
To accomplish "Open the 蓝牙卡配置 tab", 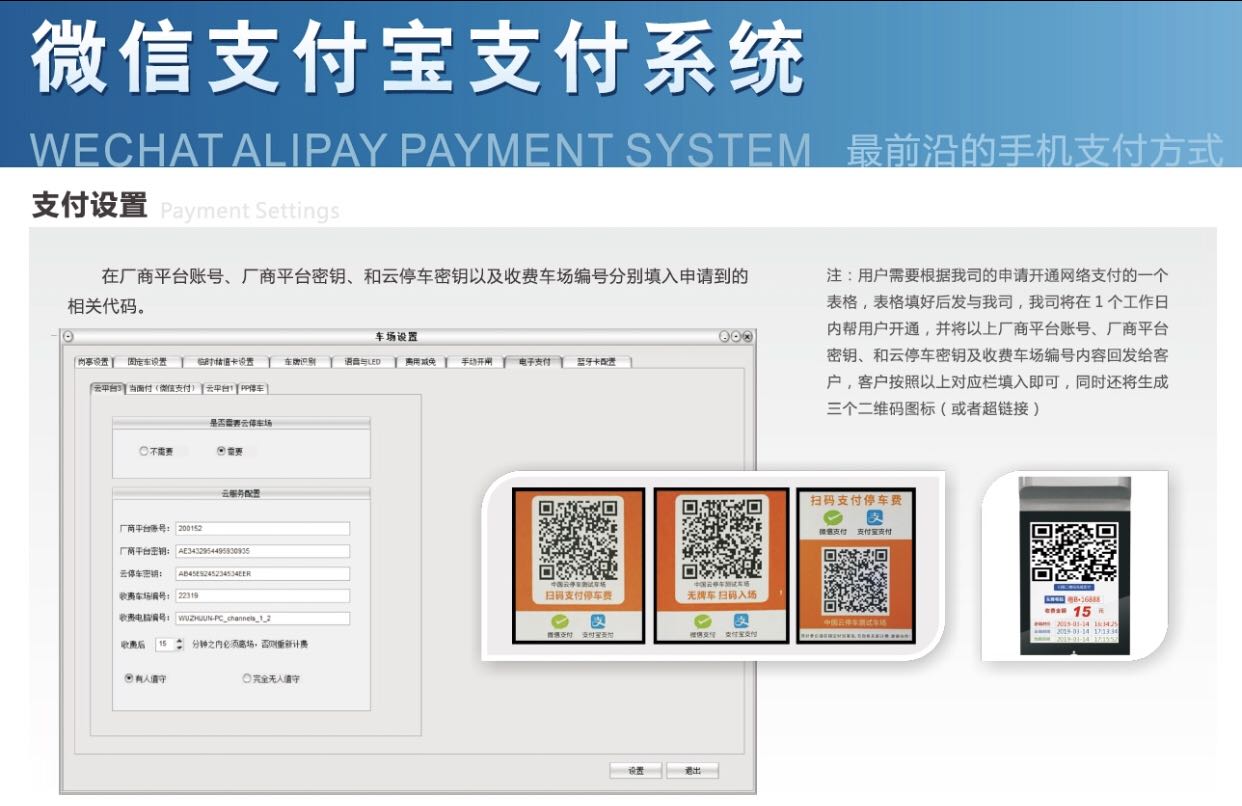I will [598, 362].
